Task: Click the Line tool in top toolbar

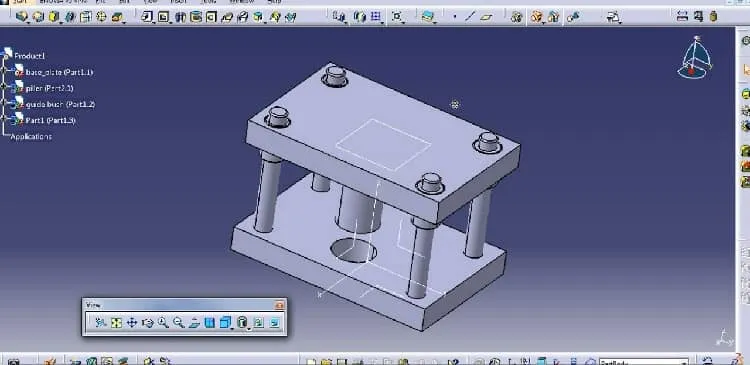Action: pos(470,17)
